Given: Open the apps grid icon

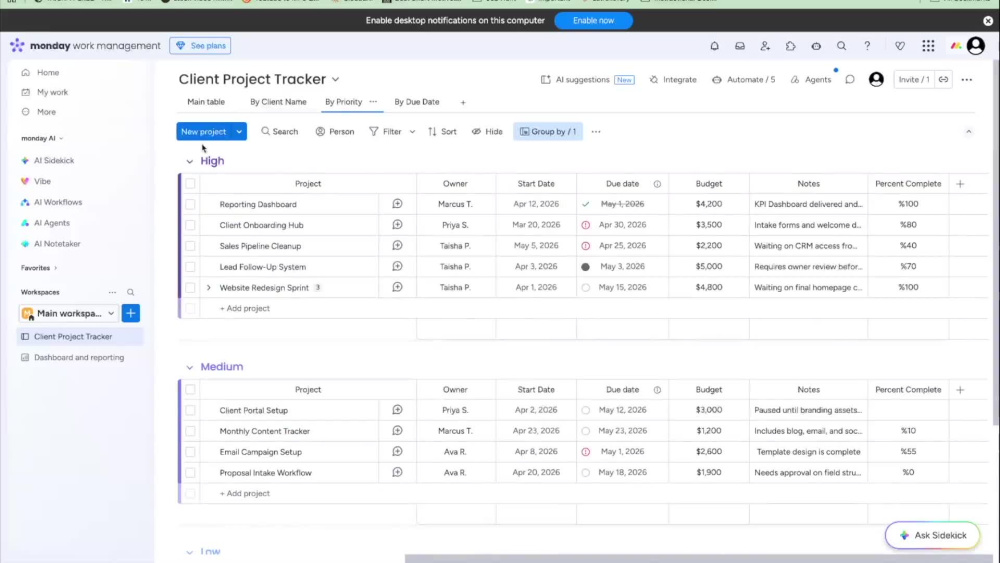Looking at the screenshot, I should pos(928,46).
